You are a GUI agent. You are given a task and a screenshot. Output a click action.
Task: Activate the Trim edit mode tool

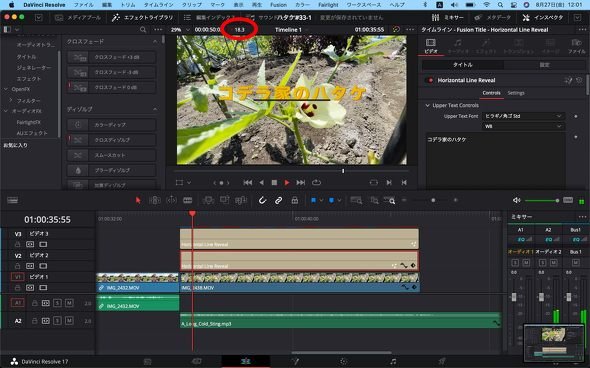[x=155, y=201]
